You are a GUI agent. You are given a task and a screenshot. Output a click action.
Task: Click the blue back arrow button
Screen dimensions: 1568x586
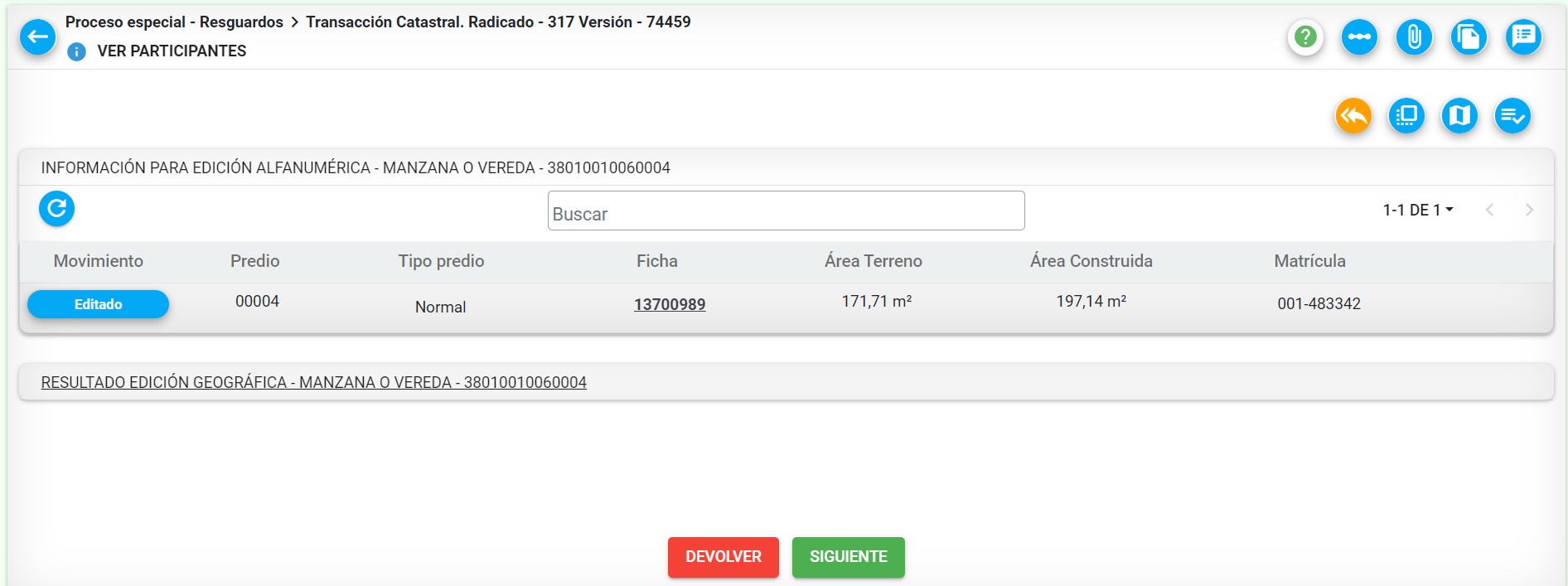pos(37,36)
